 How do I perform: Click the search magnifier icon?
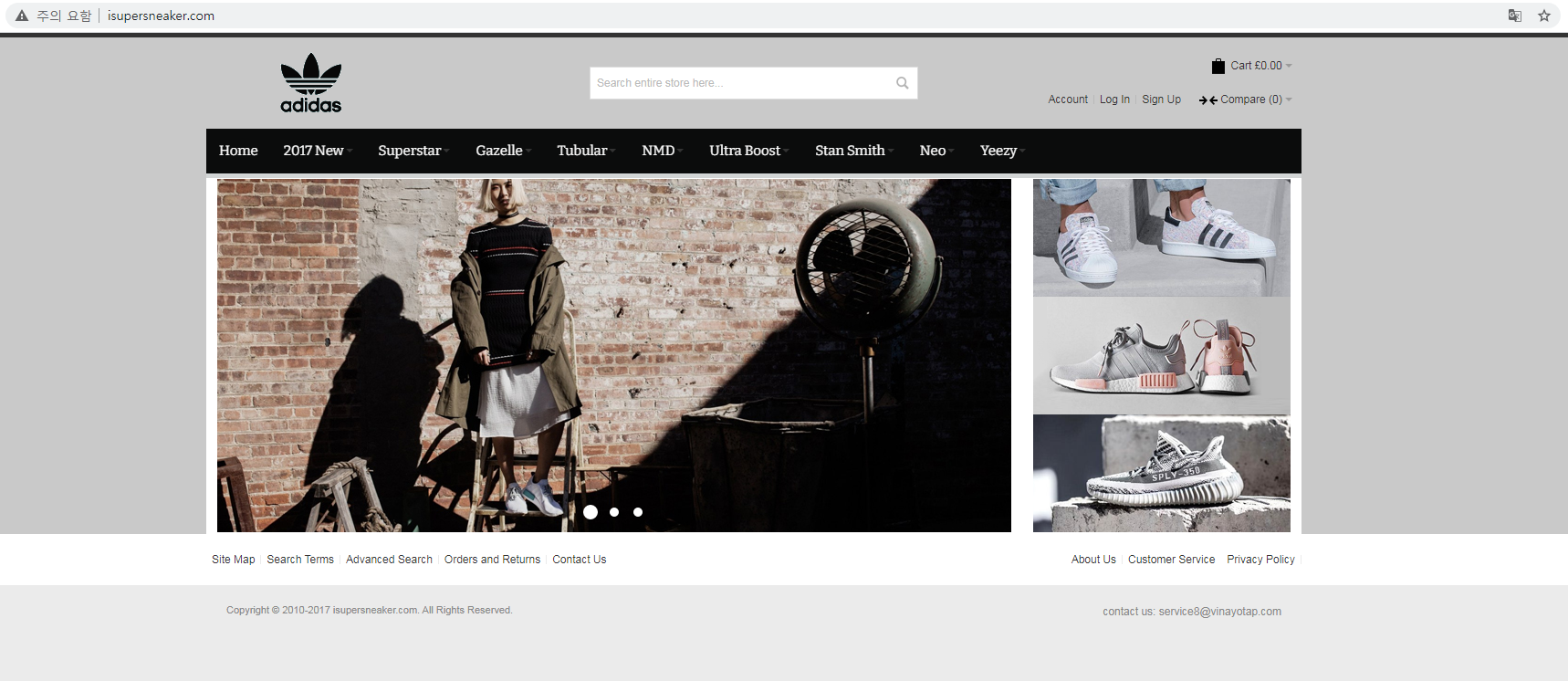point(902,83)
